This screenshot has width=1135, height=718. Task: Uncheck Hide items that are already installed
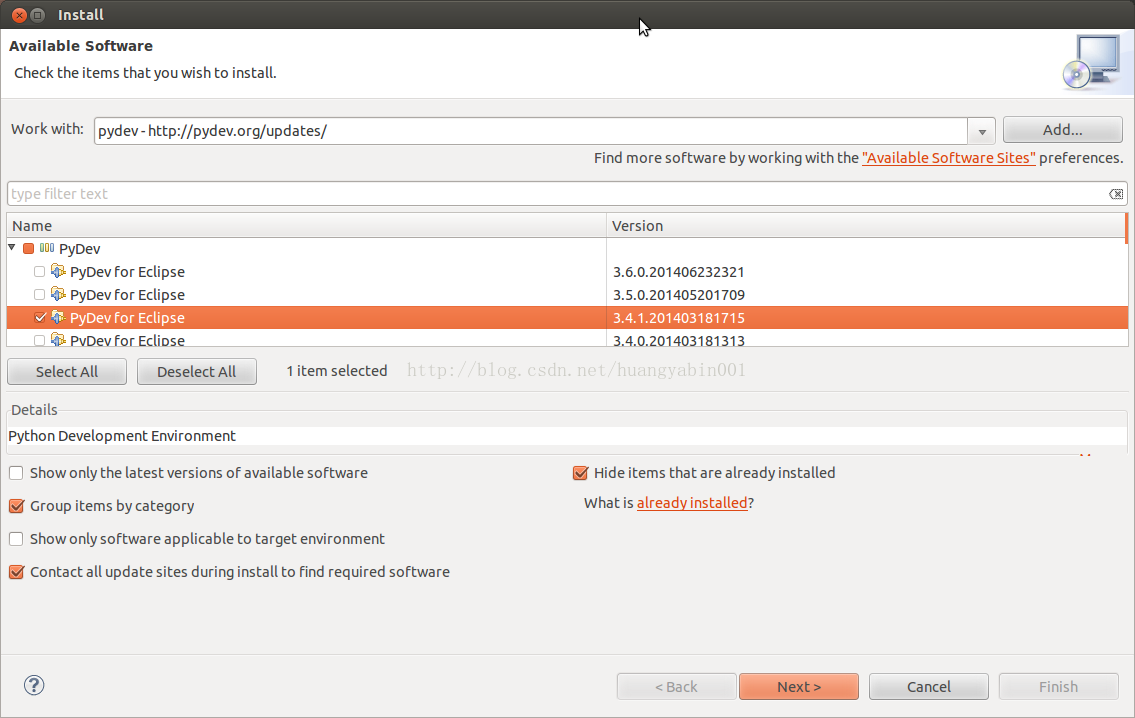click(x=580, y=473)
